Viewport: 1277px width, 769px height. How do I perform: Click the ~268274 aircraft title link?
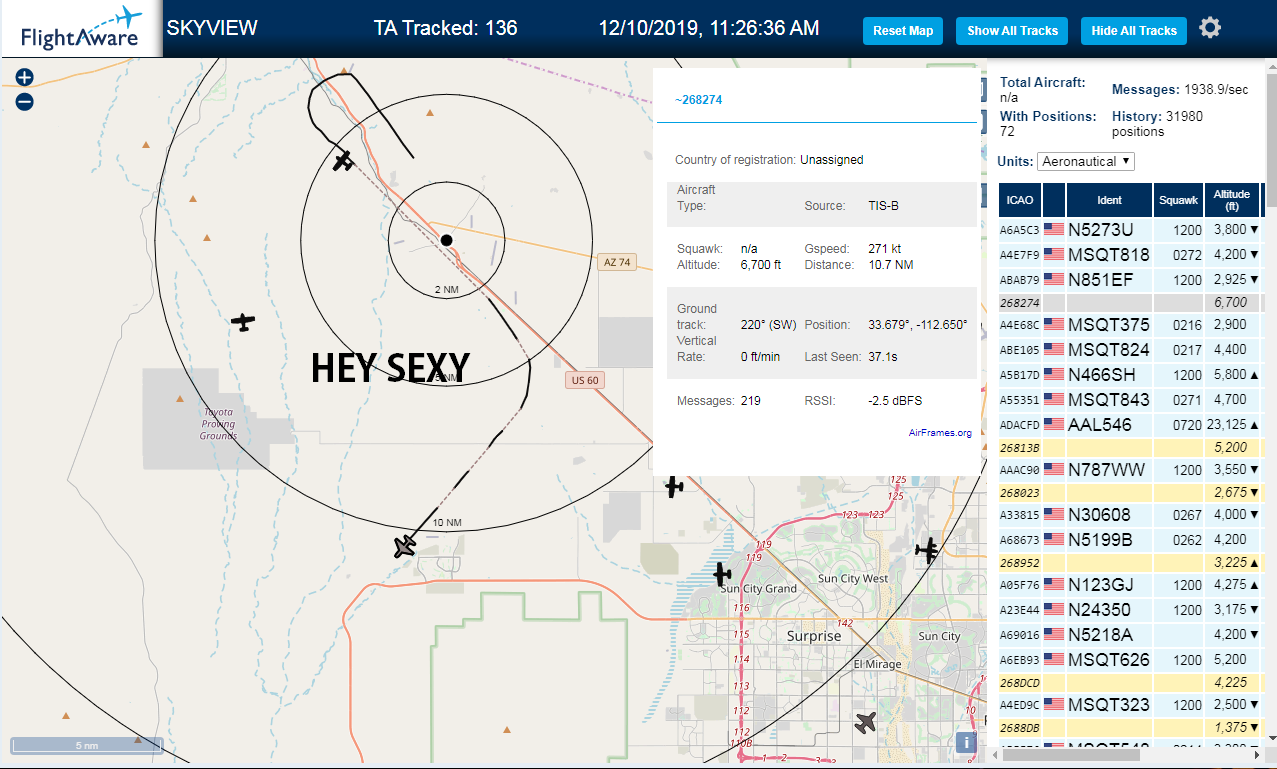[698, 100]
